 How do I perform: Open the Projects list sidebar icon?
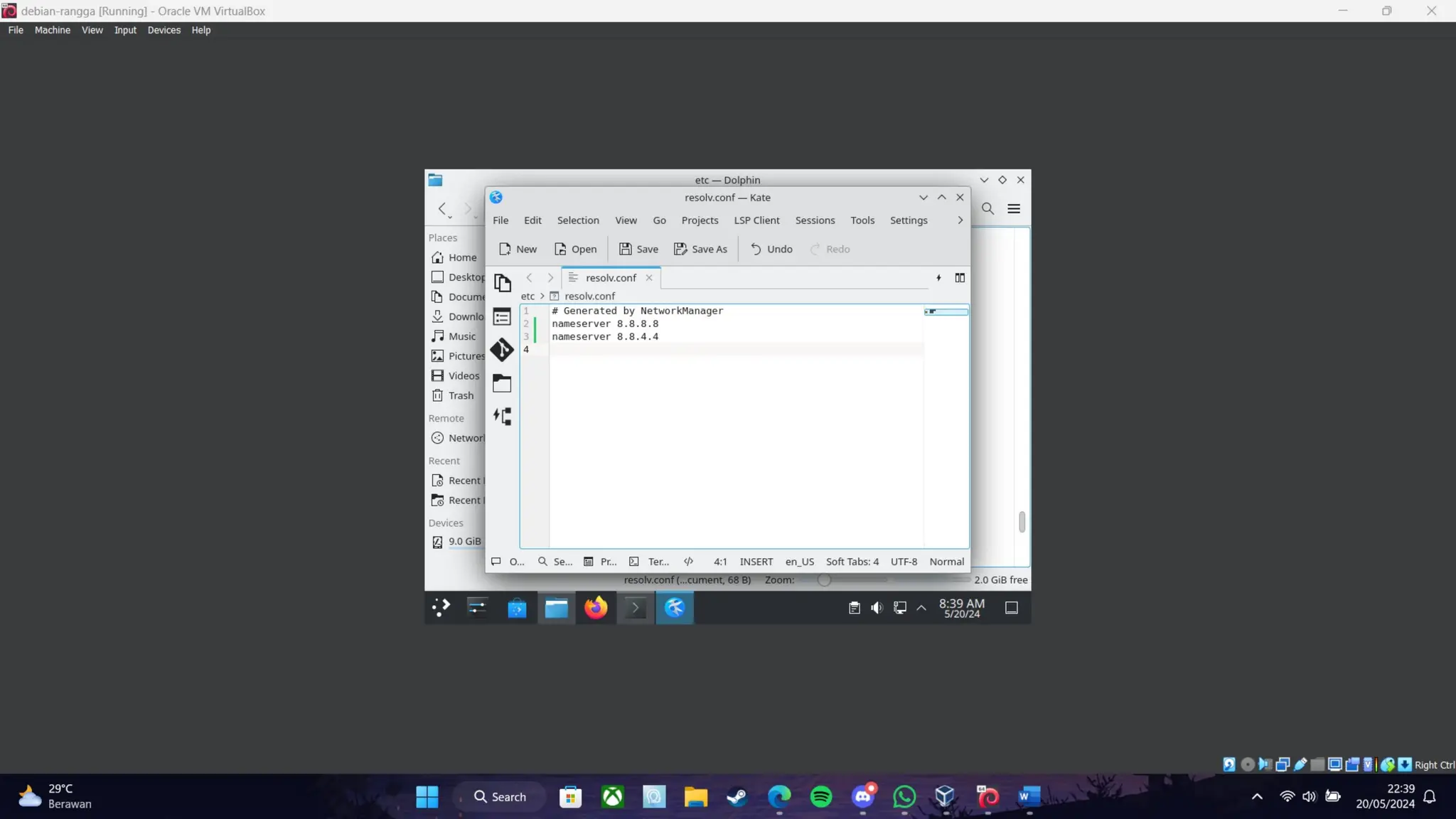point(502,316)
